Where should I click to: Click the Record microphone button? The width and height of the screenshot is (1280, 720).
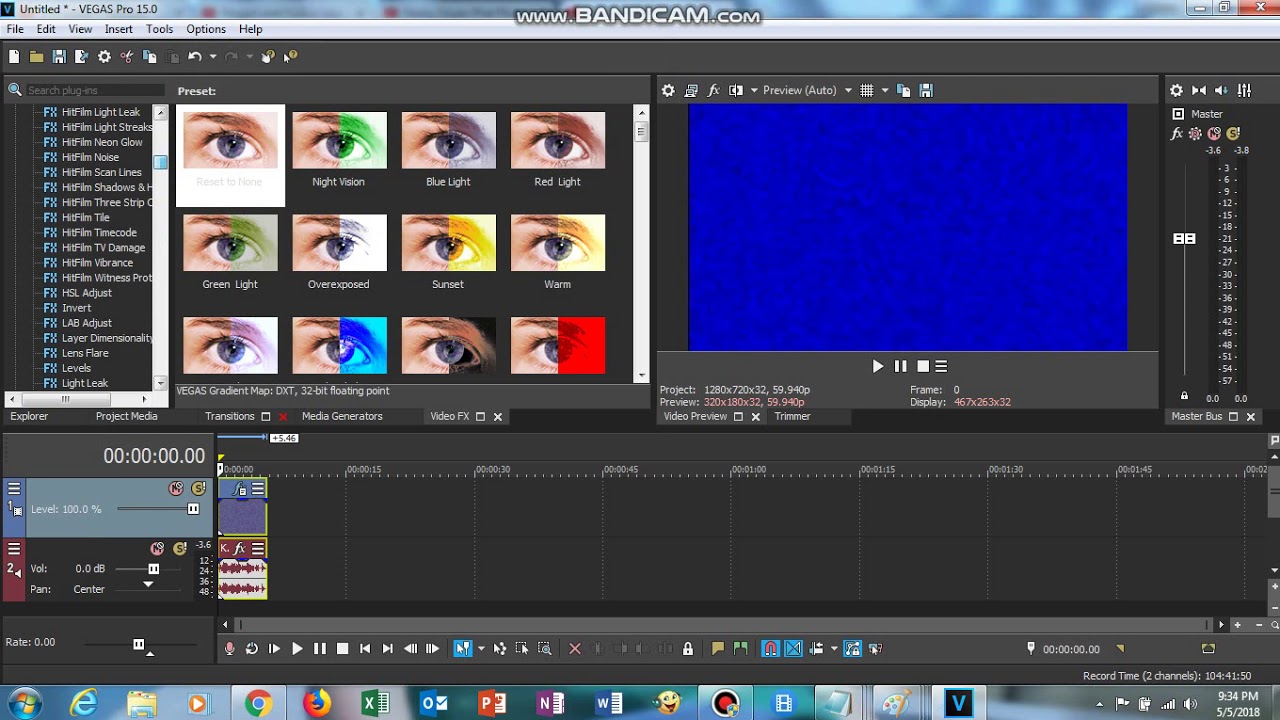point(229,649)
